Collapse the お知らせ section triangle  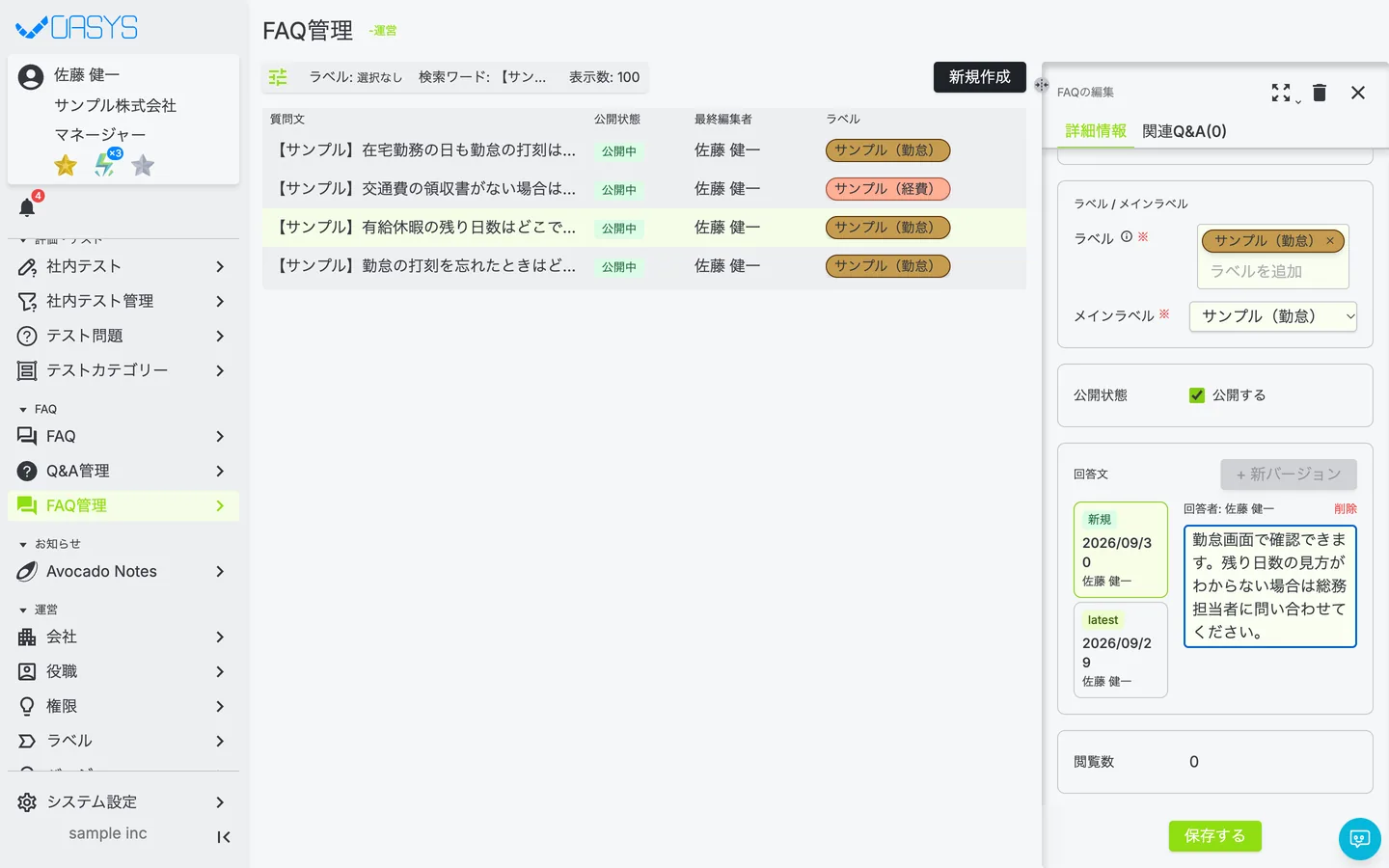tap(23, 545)
